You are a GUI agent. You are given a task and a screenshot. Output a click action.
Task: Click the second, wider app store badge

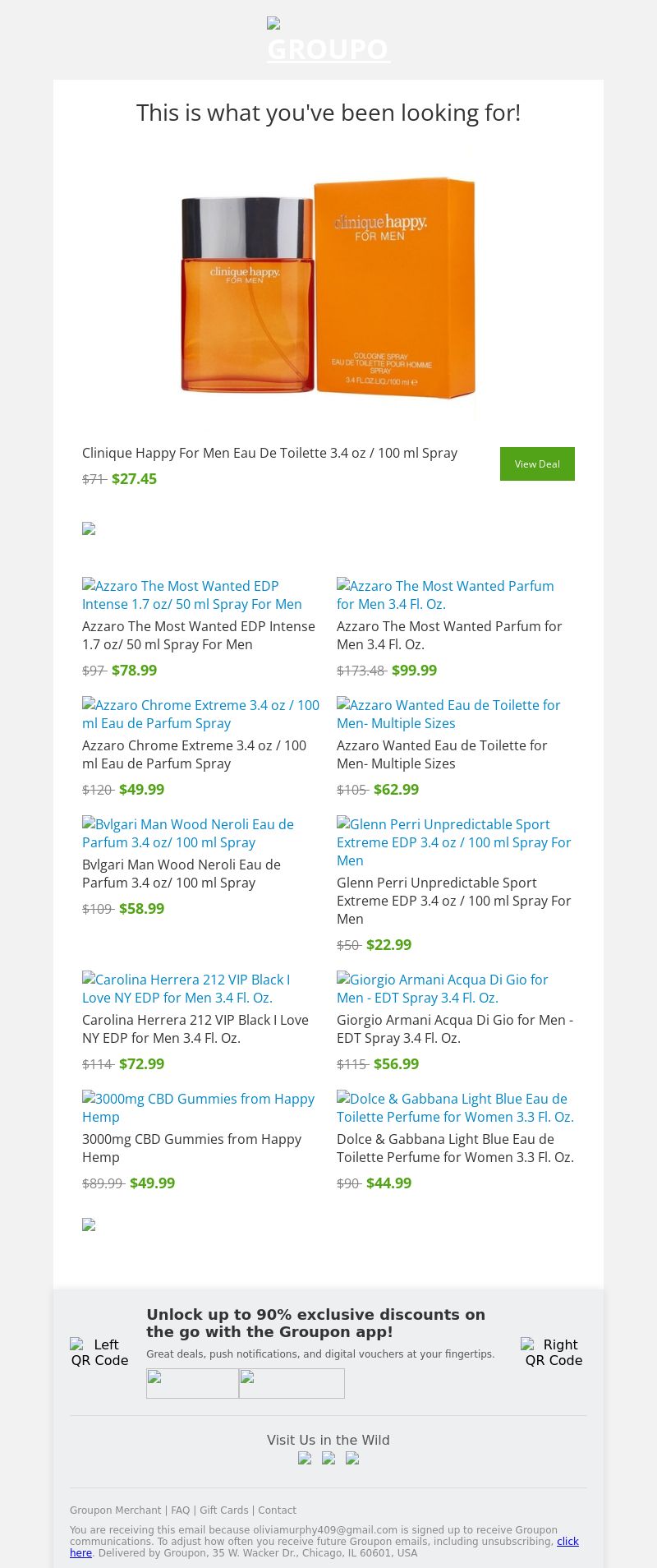click(x=292, y=1383)
